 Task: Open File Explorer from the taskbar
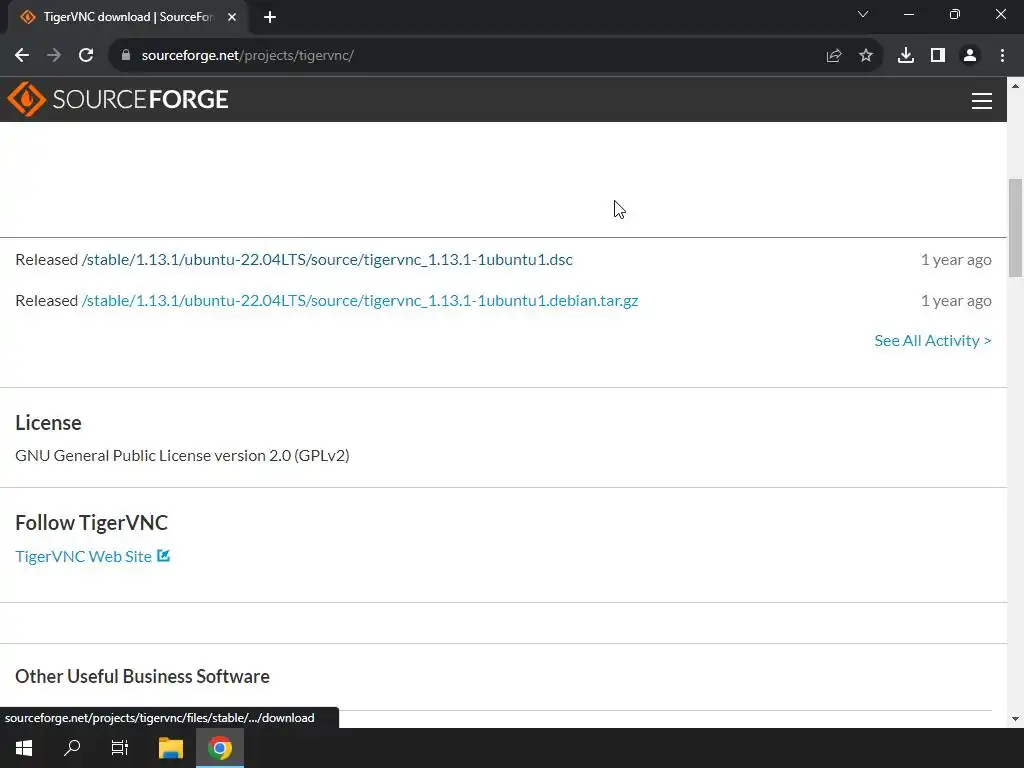[x=171, y=748]
